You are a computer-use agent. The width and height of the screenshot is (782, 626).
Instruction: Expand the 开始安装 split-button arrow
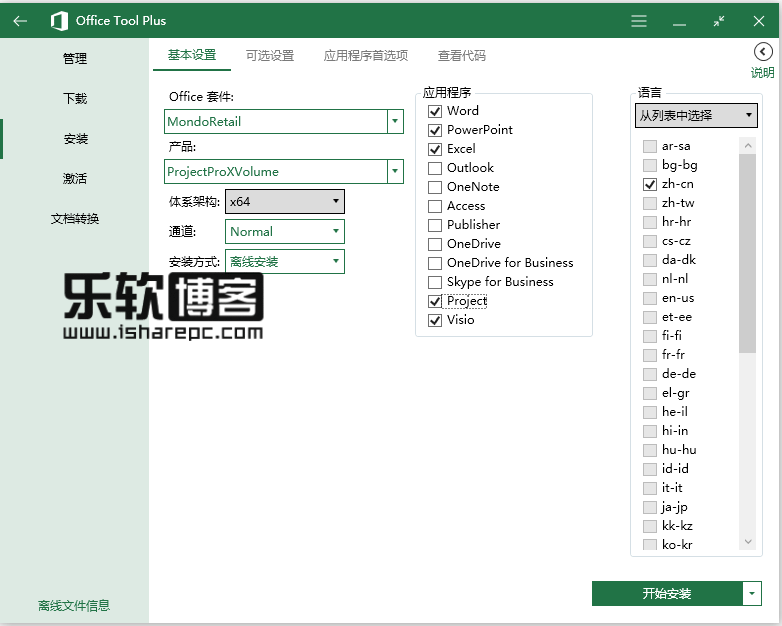tap(752, 594)
